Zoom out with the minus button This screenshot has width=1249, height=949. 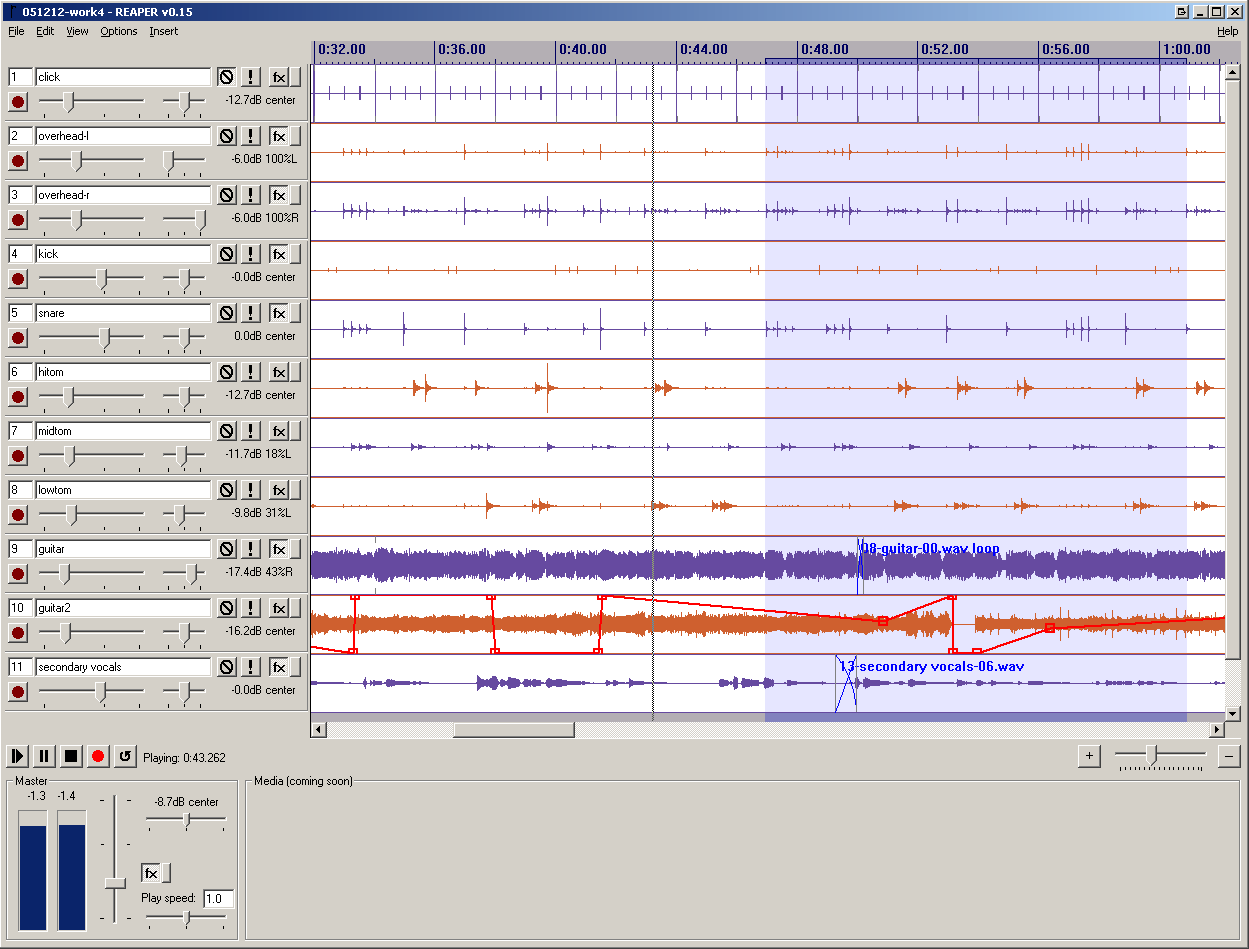click(1230, 756)
